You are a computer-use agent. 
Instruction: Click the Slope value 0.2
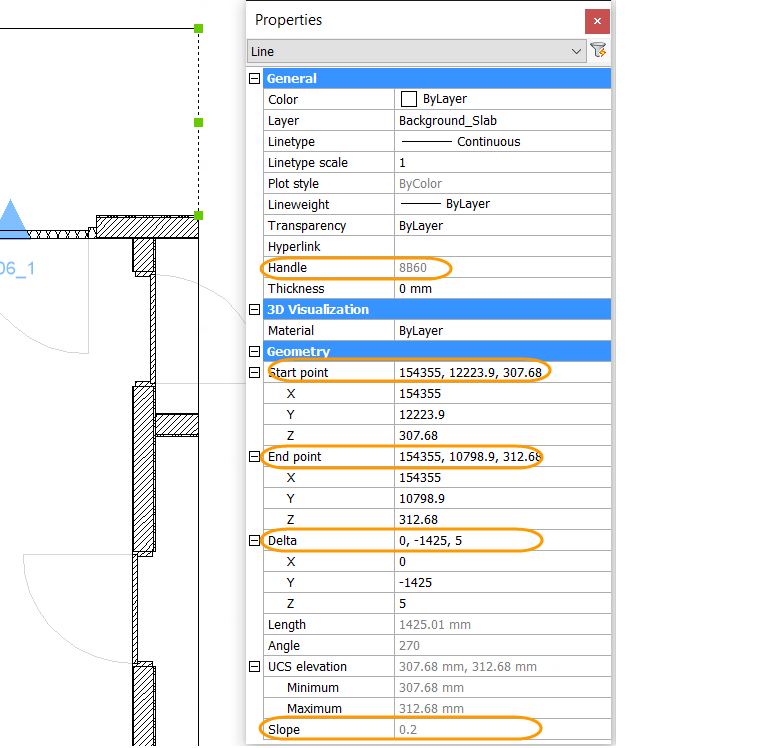tap(407, 730)
